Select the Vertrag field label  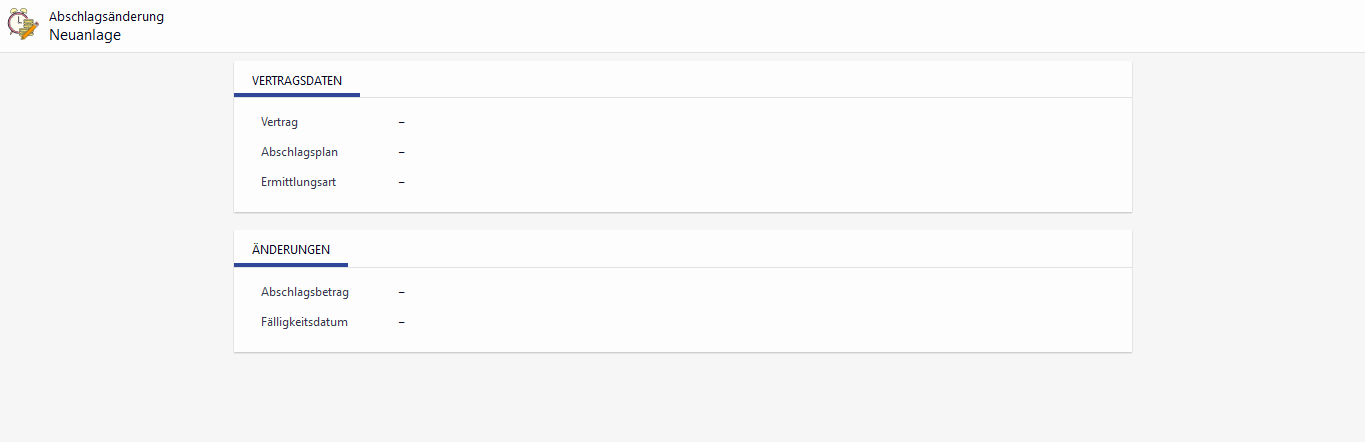[279, 122]
